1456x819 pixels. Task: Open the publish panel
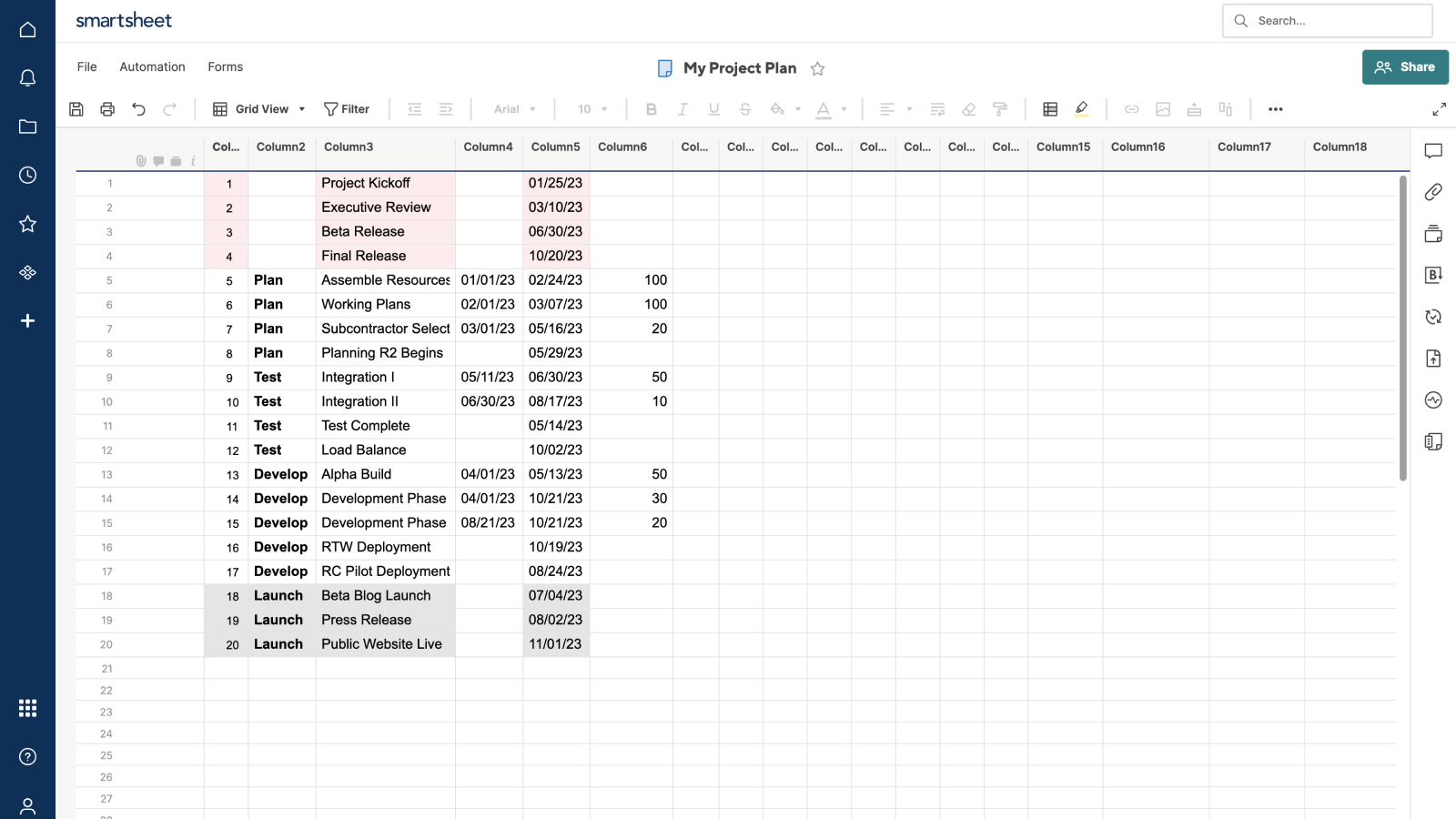coord(1433,359)
